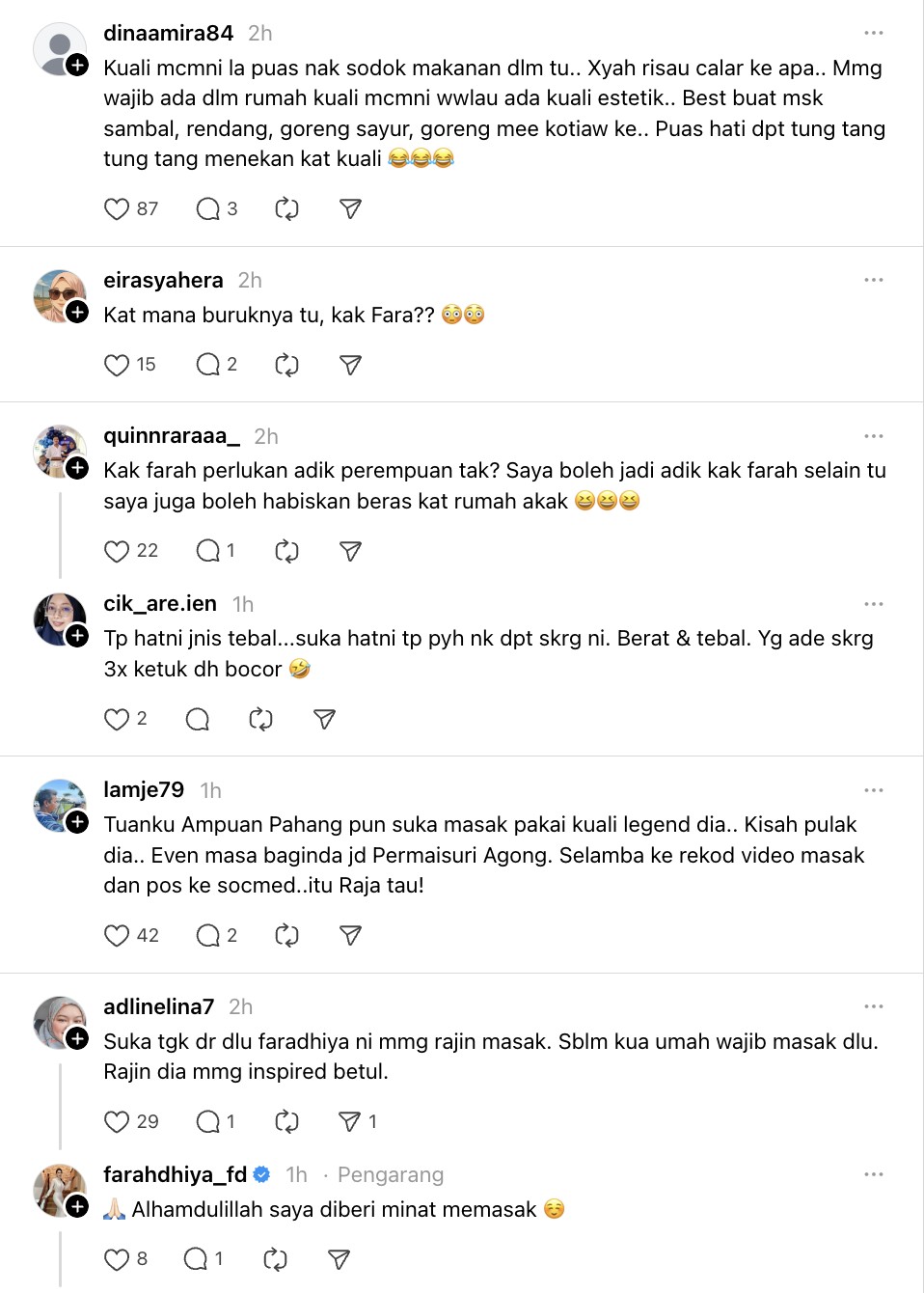Share adlinelina7's comment via send icon
The height and width of the screenshot is (1293, 924).
[349, 1121]
